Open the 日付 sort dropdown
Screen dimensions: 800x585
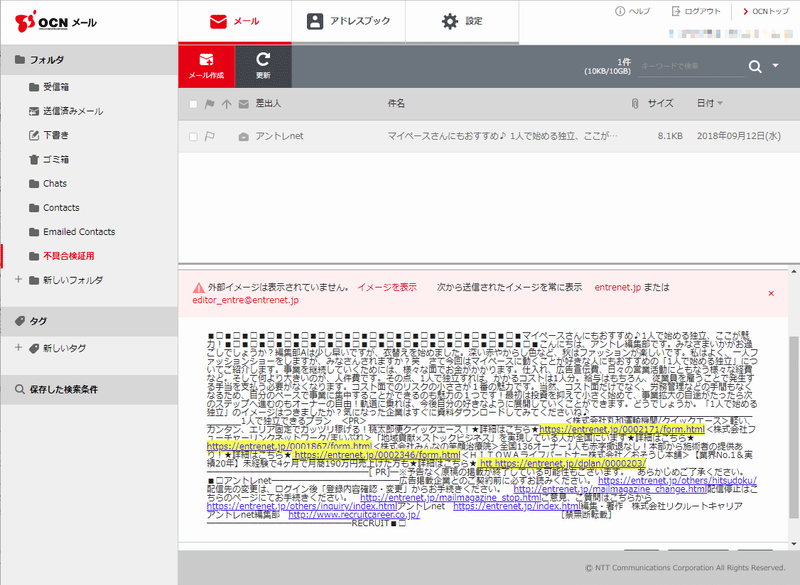tap(710, 104)
